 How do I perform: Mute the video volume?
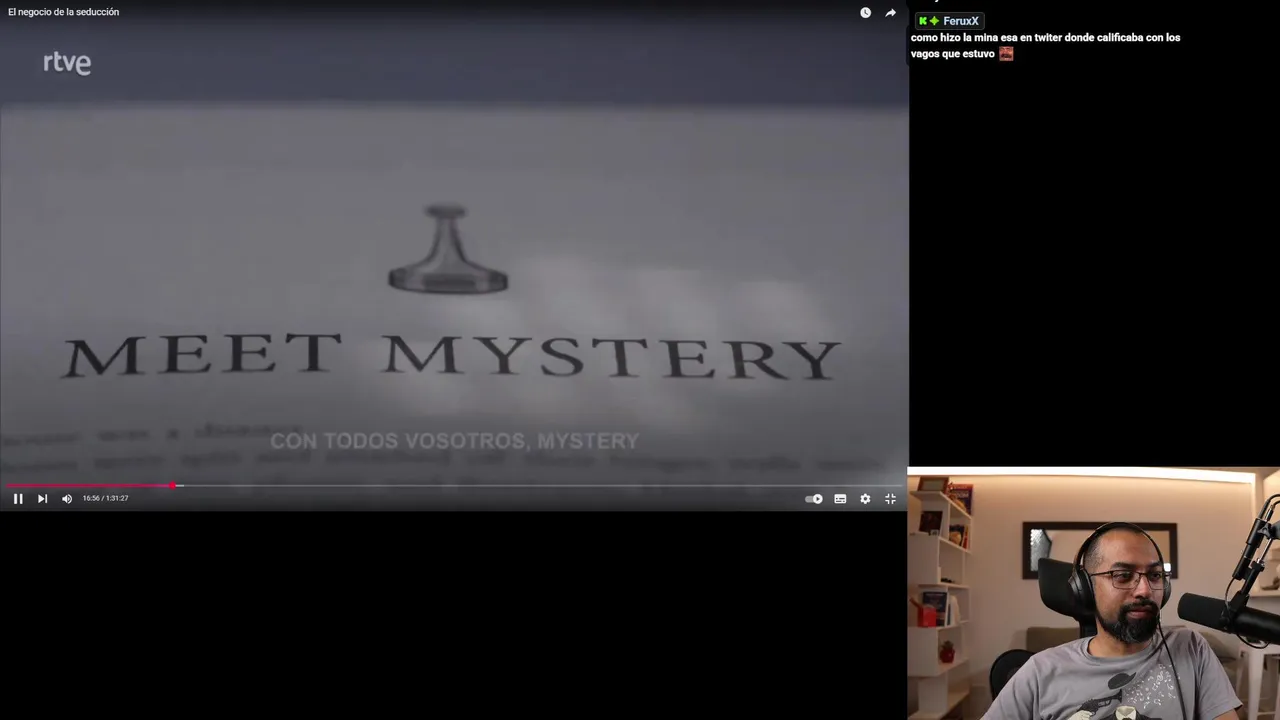pyautogui.click(x=67, y=498)
